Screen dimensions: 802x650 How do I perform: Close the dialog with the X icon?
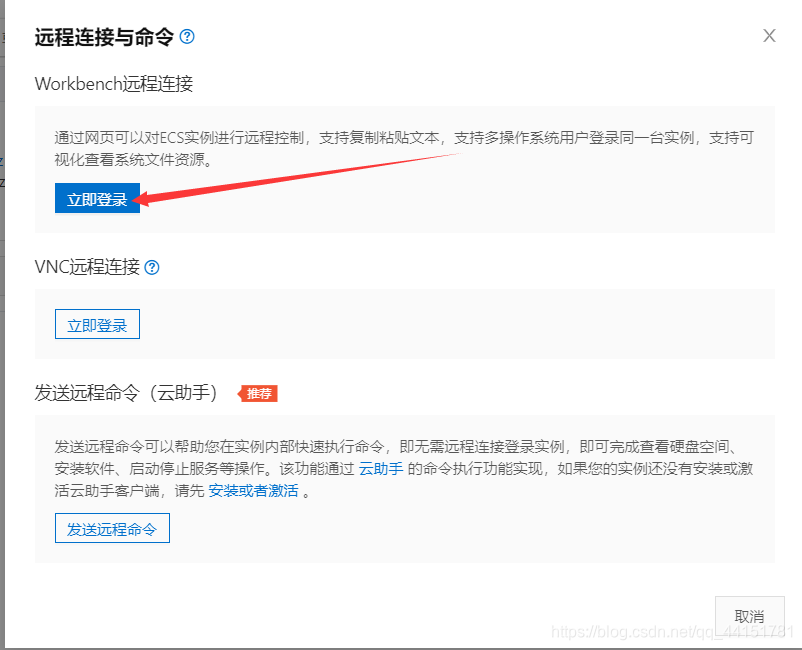[769, 36]
